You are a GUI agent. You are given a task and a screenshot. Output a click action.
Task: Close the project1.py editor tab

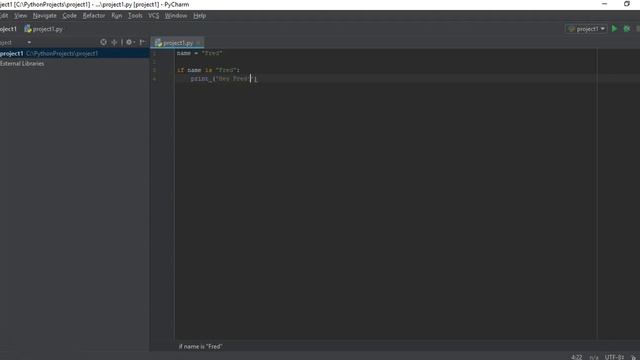pyautogui.click(x=199, y=43)
